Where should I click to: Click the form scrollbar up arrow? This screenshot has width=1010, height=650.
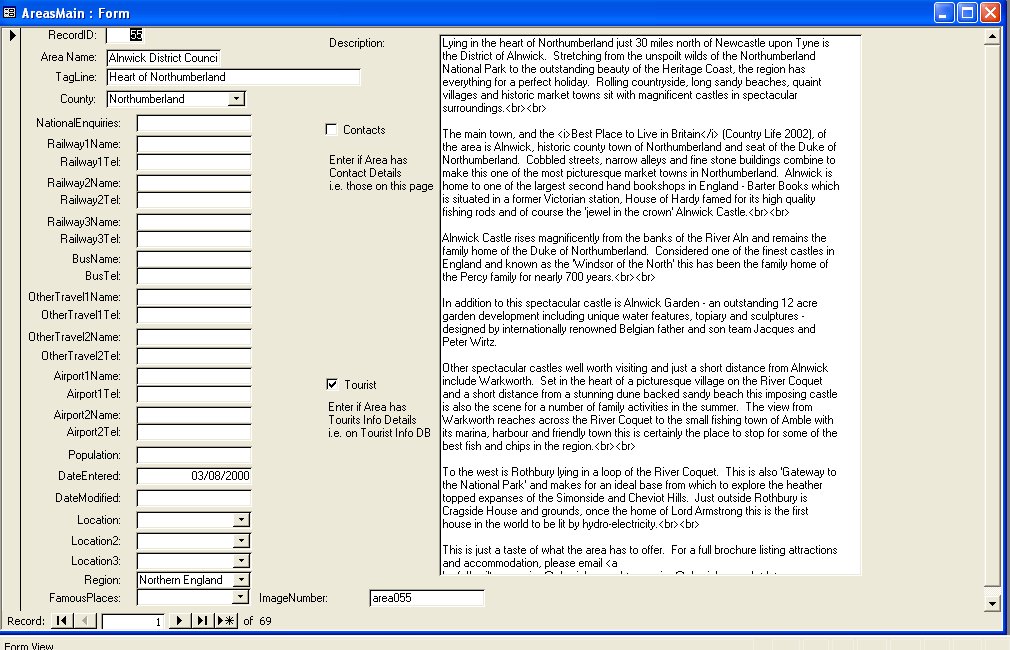992,36
